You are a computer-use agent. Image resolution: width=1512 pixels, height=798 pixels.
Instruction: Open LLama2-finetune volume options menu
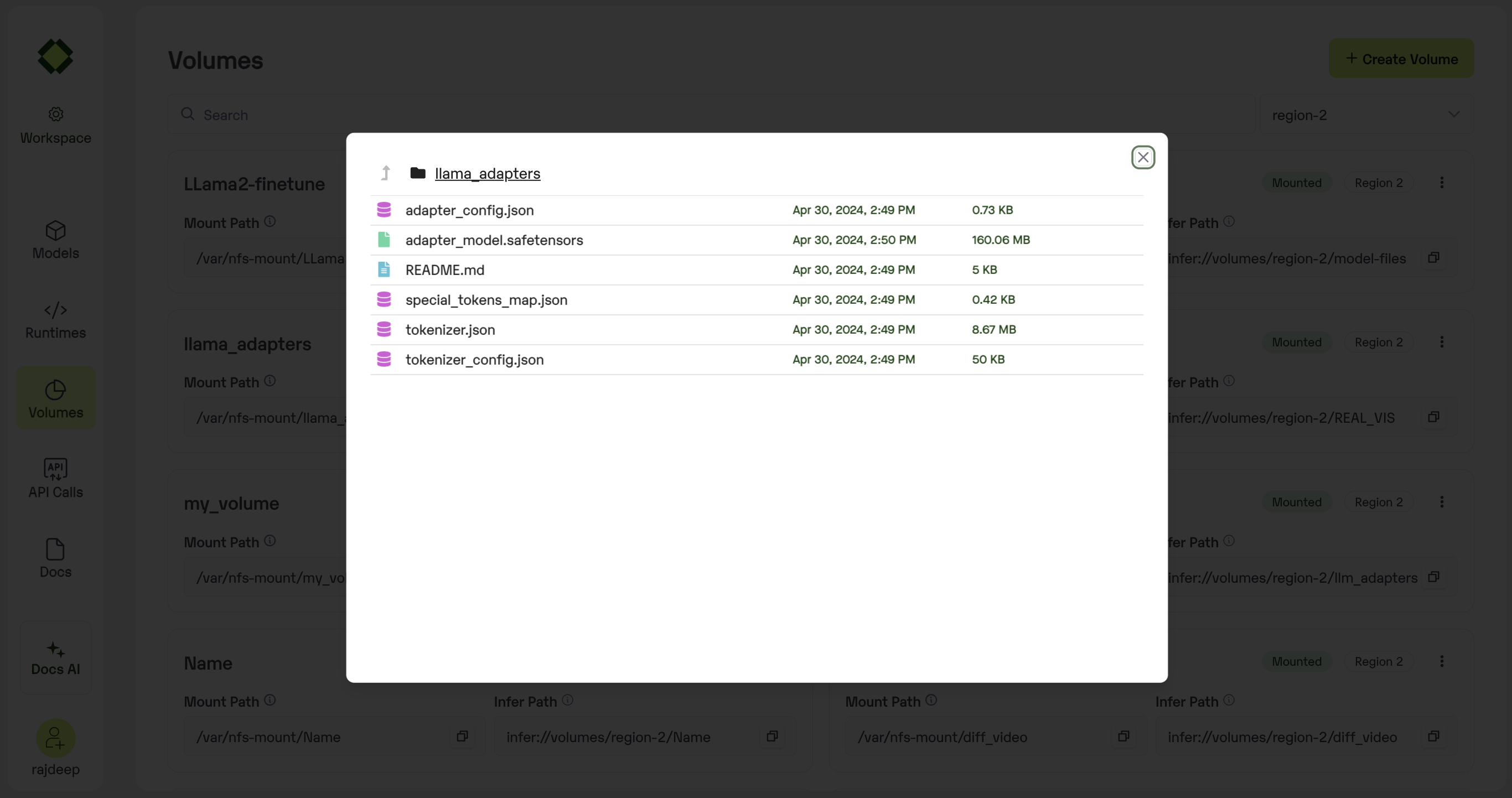(x=1441, y=183)
